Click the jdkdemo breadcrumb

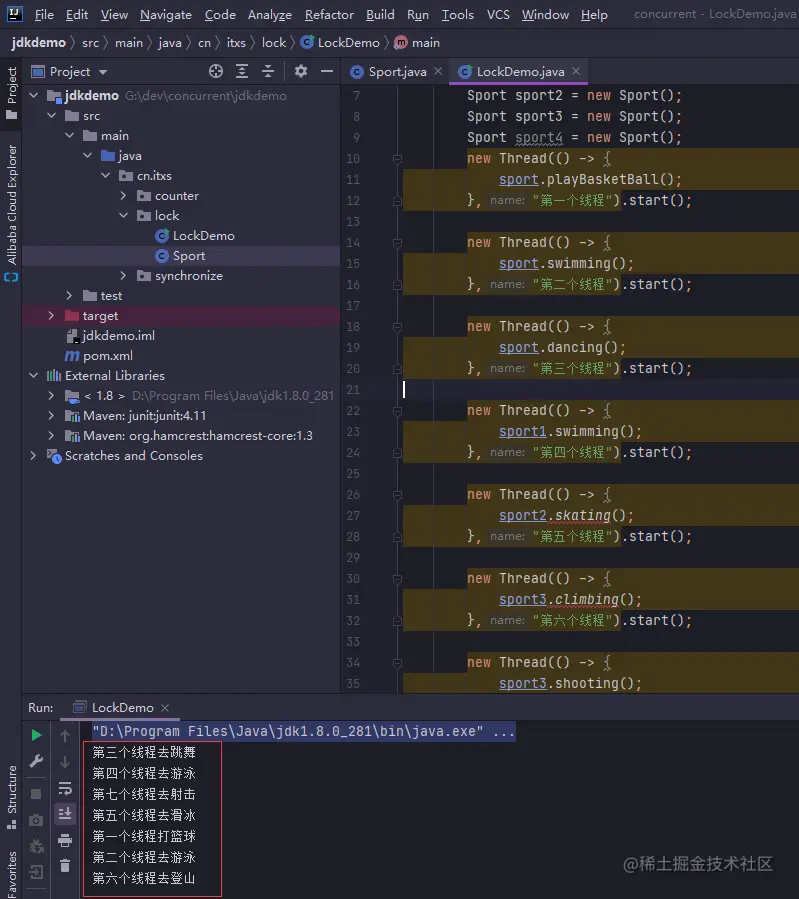pos(38,43)
